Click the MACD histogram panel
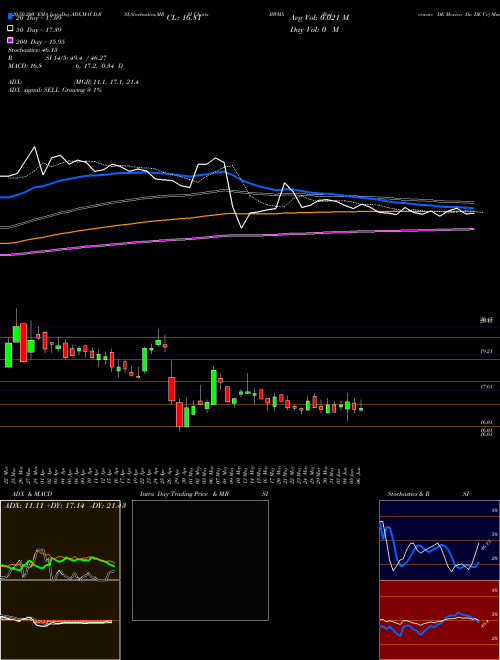The width and height of the screenshot is (500, 660). tap(60, 620)
